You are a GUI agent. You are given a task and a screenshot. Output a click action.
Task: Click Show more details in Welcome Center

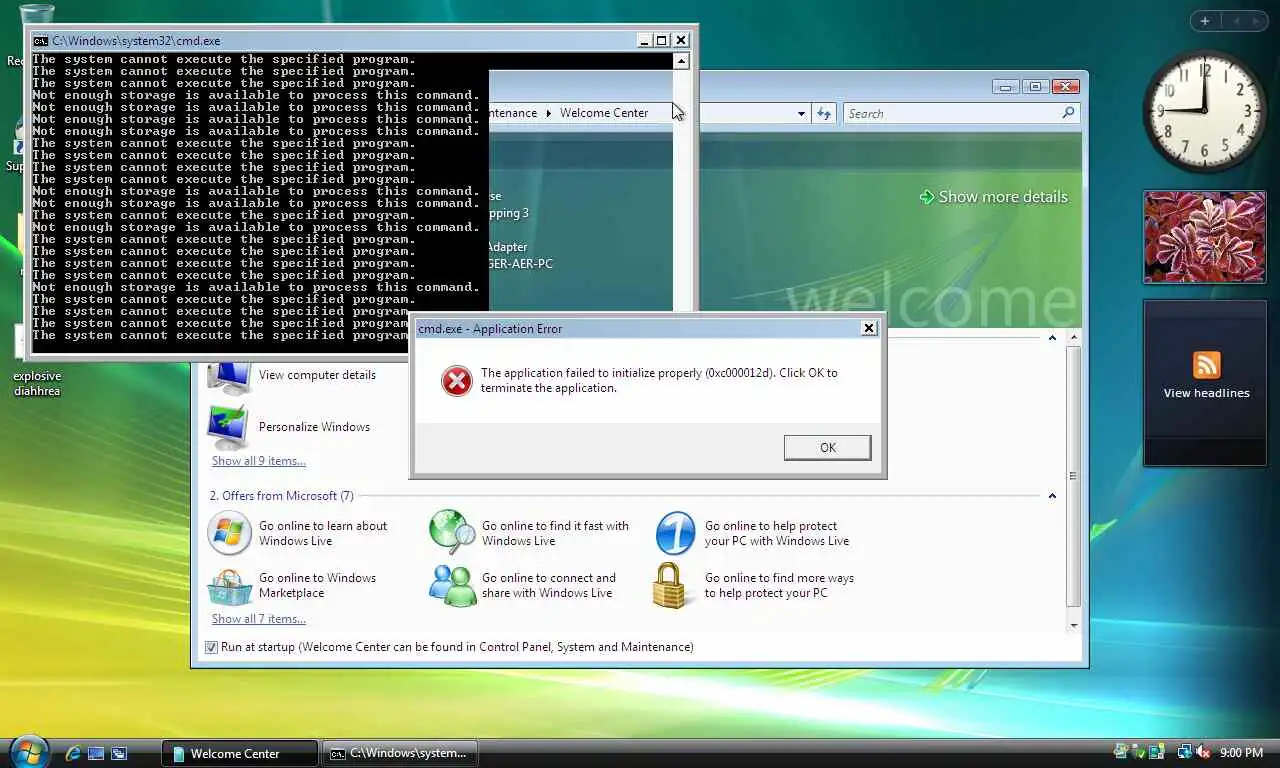[1003, 197]
